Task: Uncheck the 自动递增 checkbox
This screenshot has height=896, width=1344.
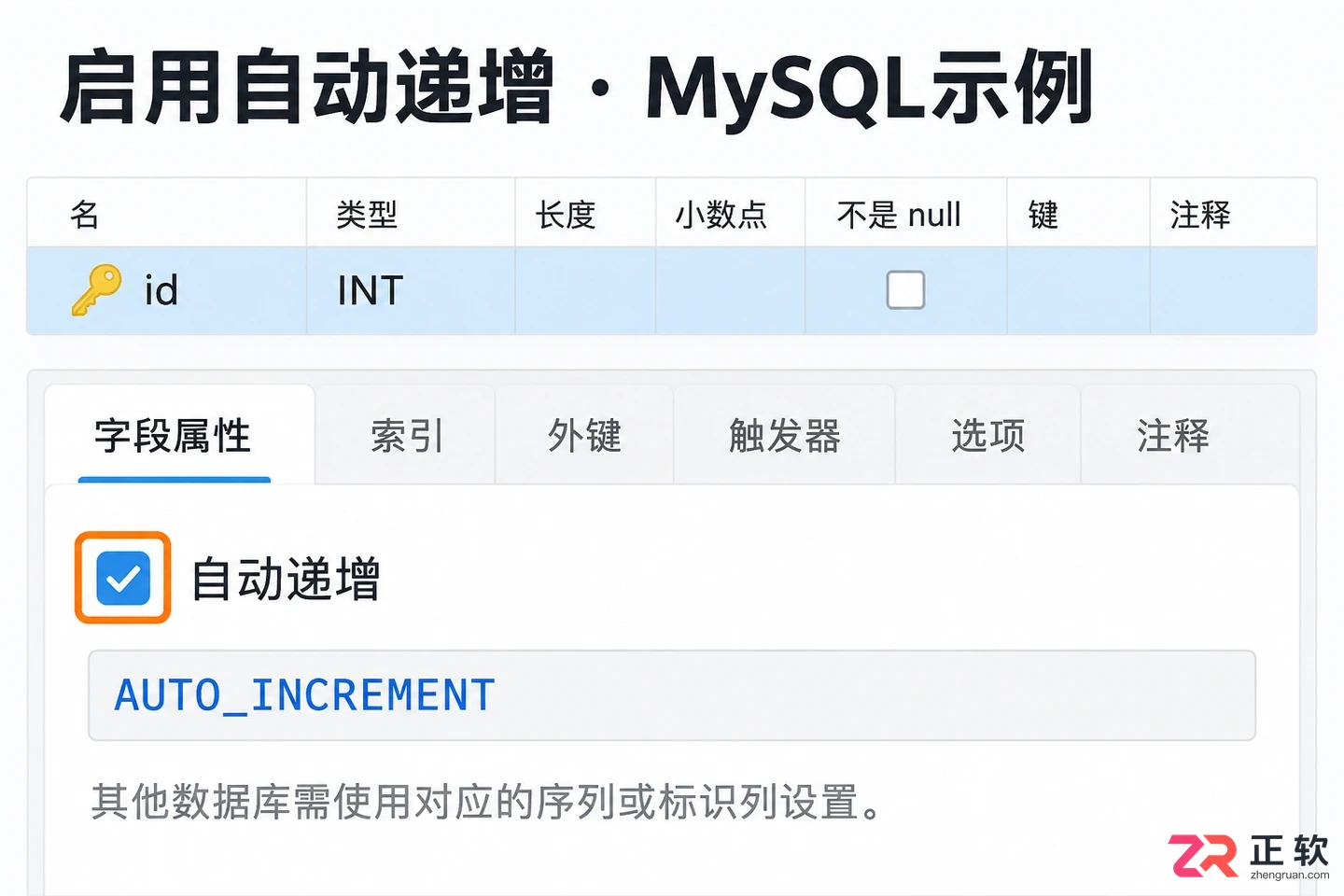Action: click(x=123, y=578)
